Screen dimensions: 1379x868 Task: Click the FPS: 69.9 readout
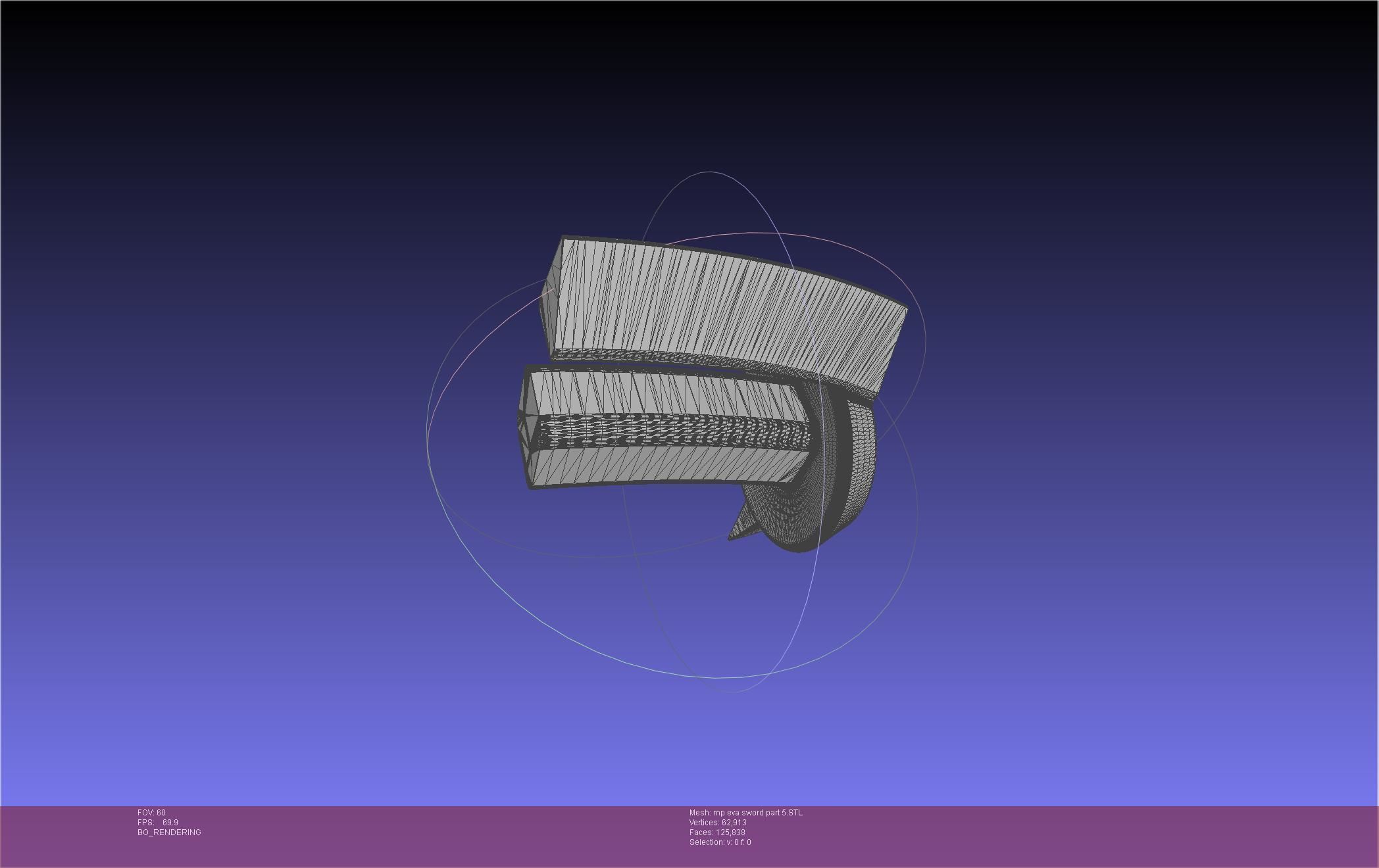[x=158, y=823]
